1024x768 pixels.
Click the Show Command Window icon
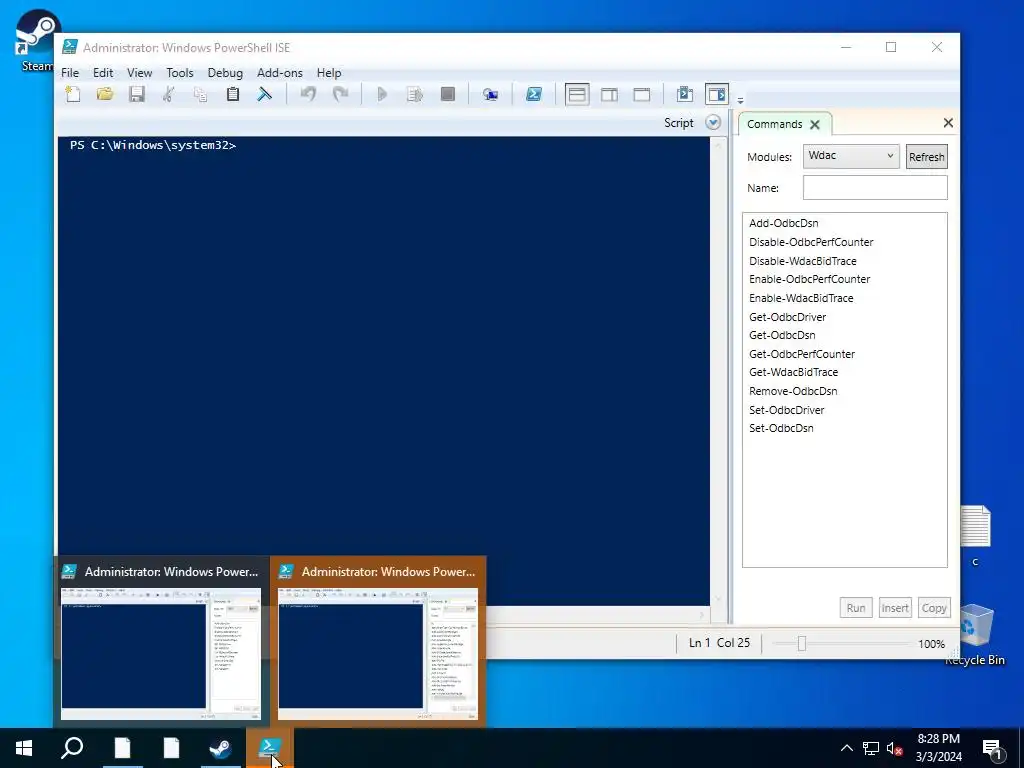(684, 95)
